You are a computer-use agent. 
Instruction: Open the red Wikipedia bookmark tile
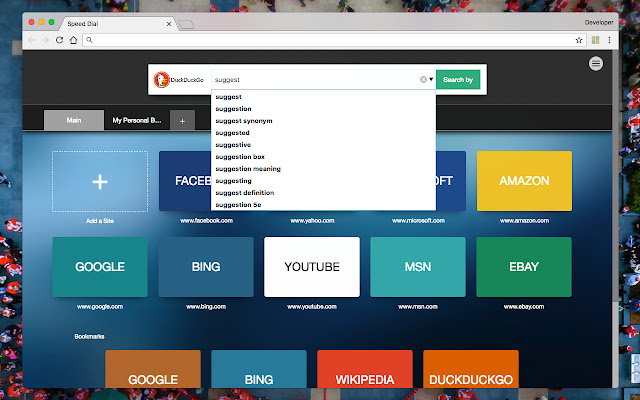point(365,369)
